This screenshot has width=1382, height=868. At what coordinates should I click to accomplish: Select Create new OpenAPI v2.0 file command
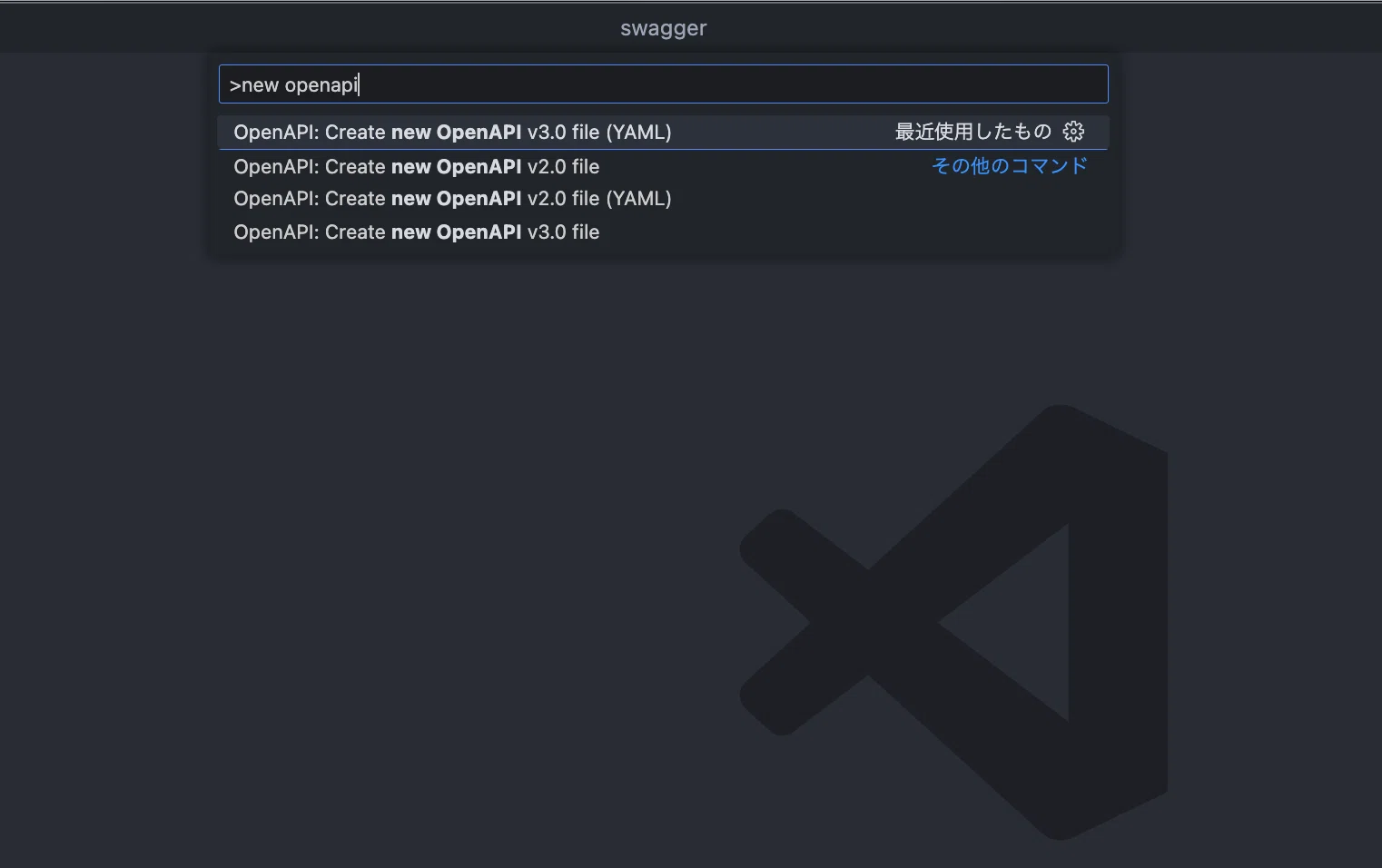[x=663, y=166]
